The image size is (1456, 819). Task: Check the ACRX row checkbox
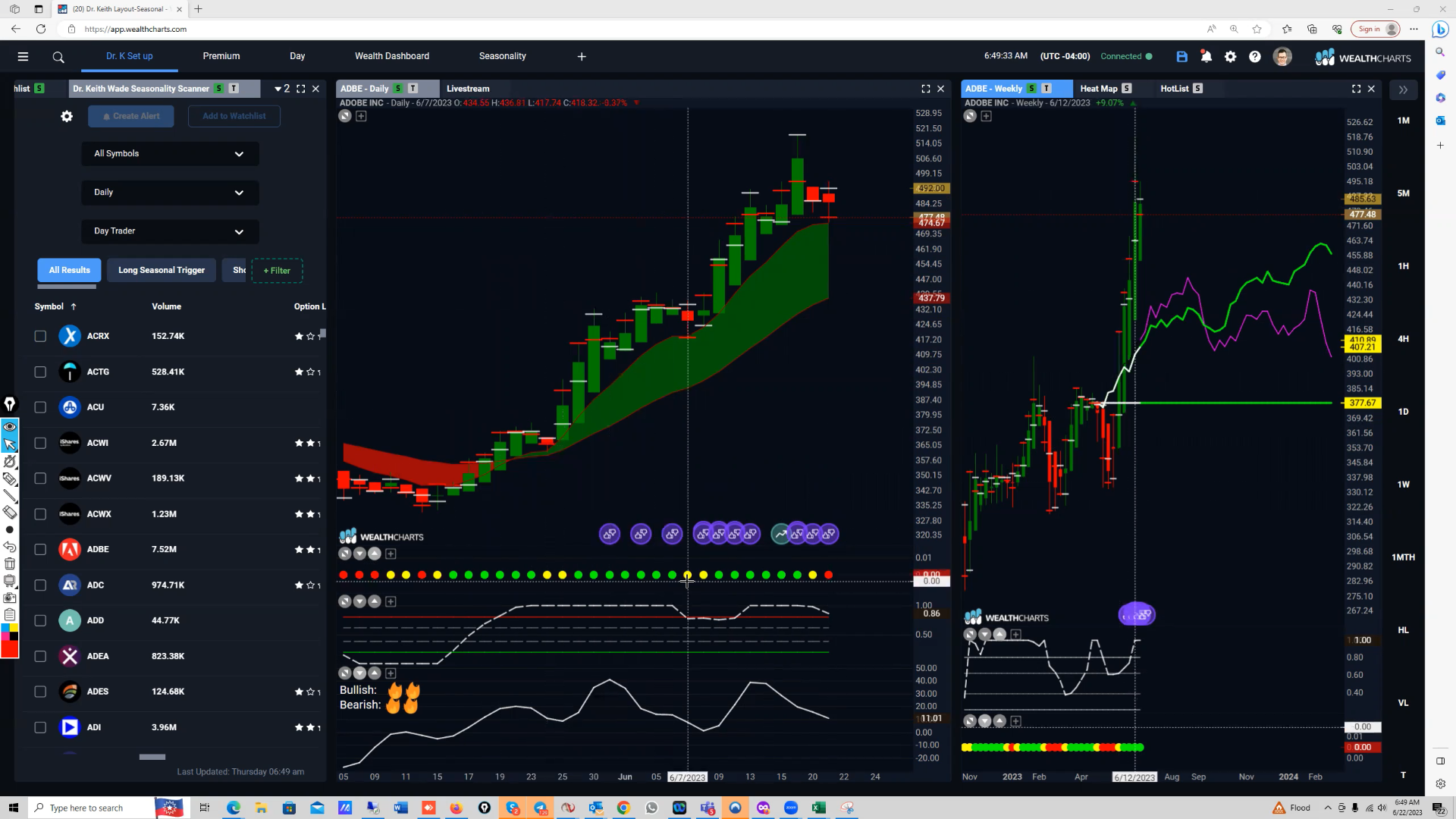click(x=40, y=336)
